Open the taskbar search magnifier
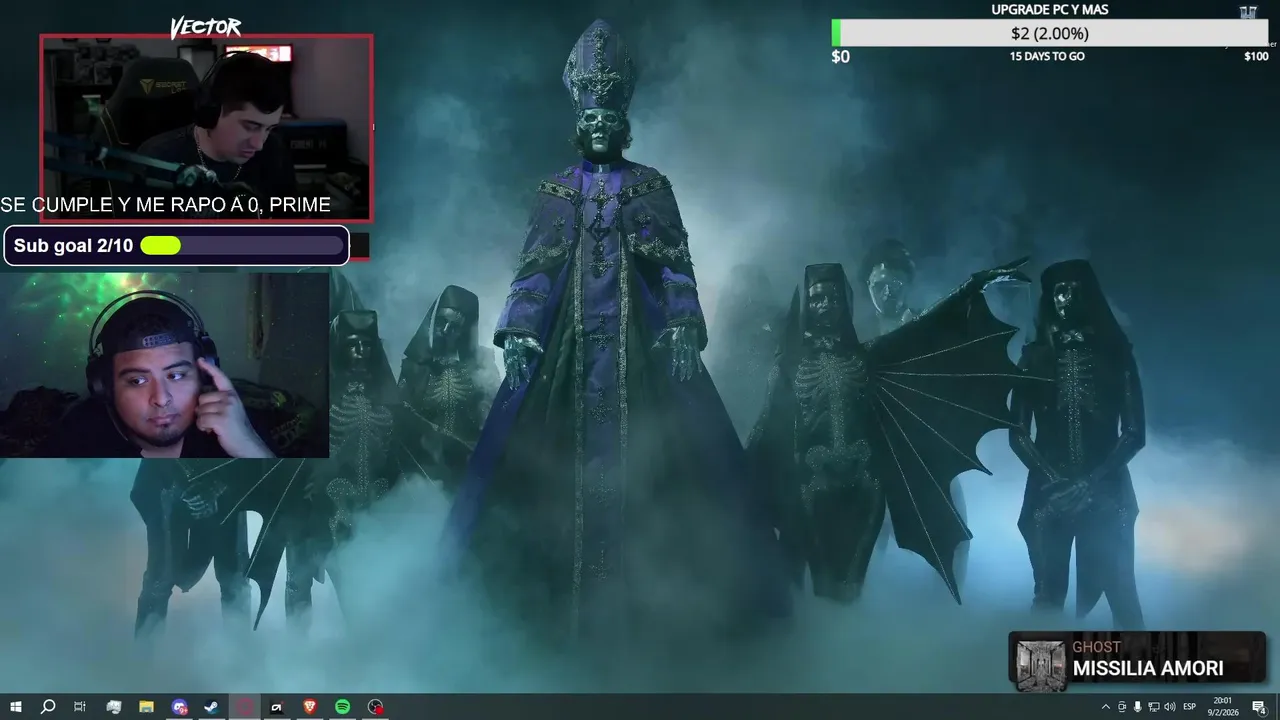 47,707
